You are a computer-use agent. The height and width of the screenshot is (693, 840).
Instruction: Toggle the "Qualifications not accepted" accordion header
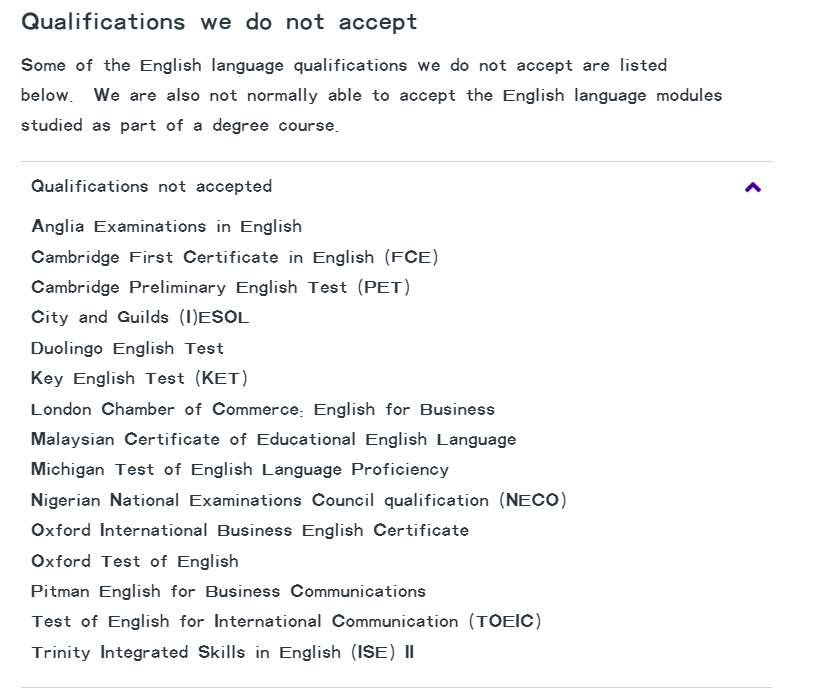coord(152,187)
